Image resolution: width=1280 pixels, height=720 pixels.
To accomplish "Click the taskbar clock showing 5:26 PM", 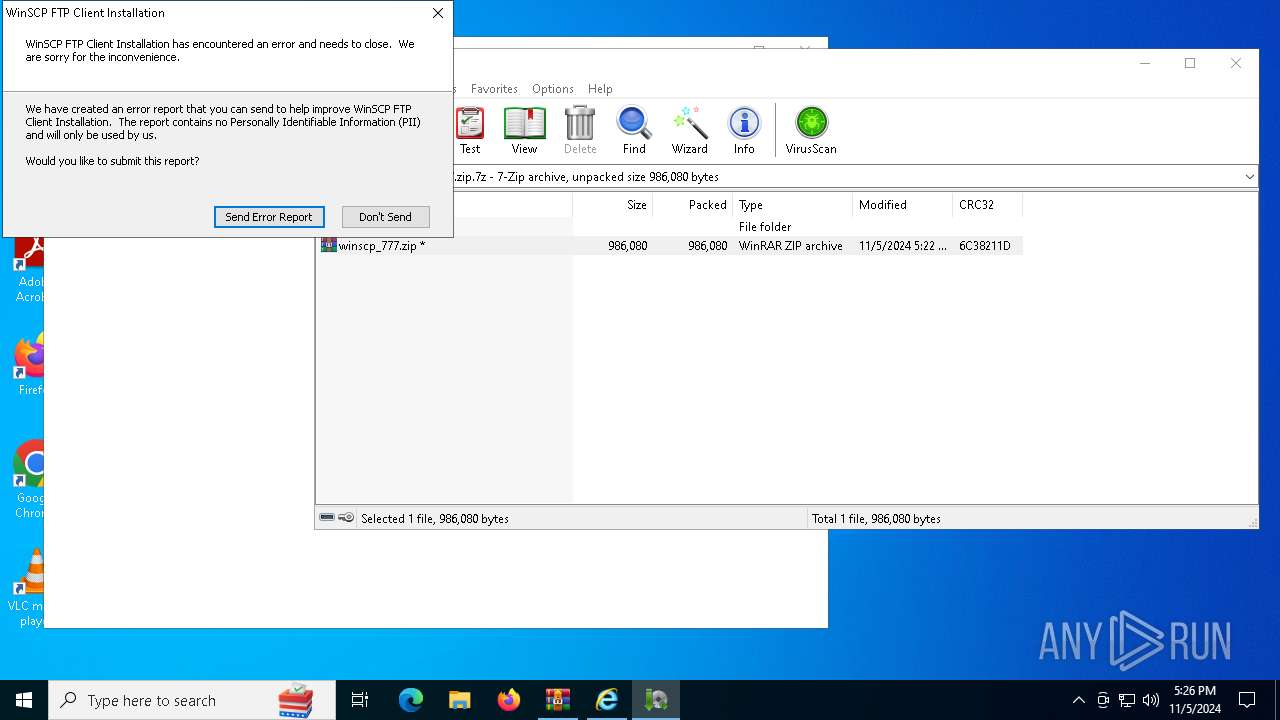I will (1195, 700).
